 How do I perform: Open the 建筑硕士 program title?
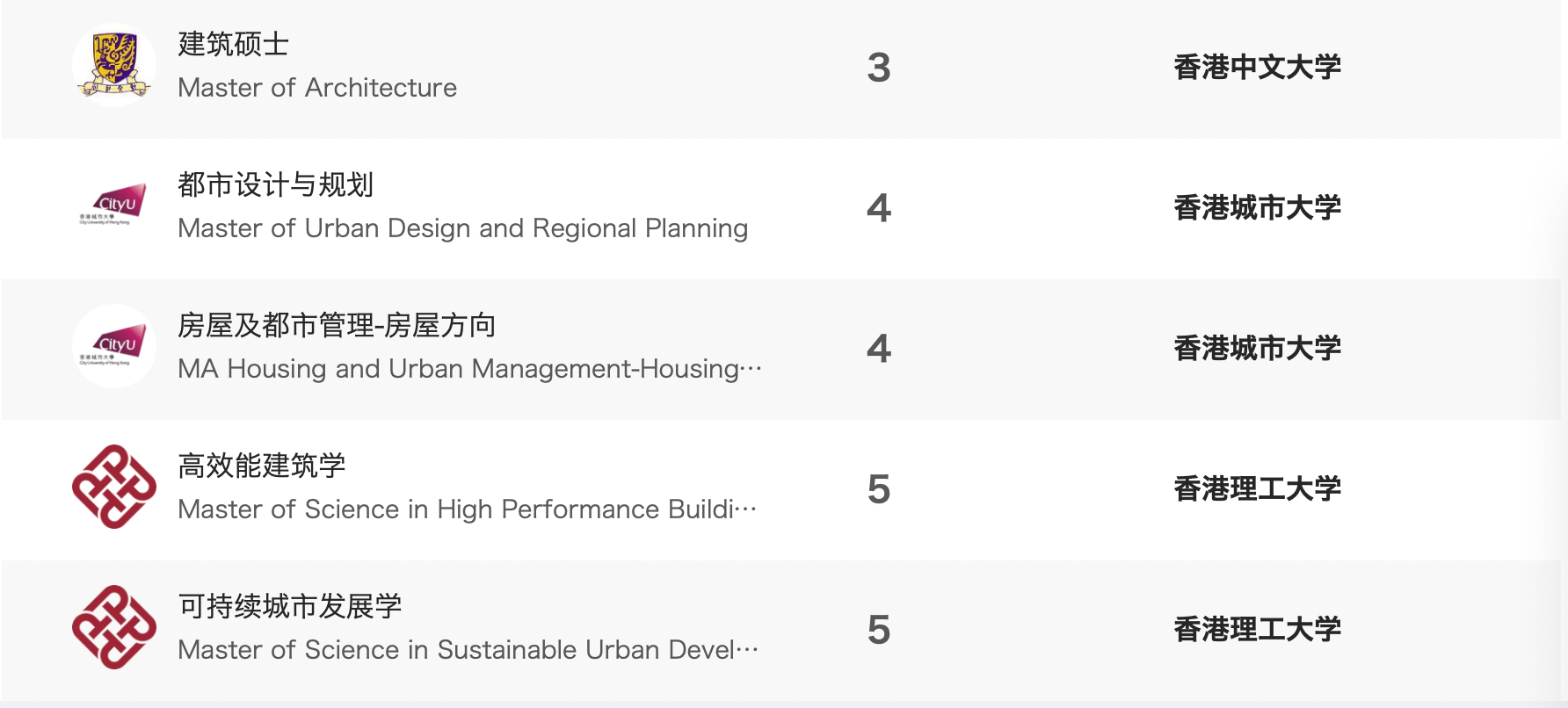click(233, 44)
